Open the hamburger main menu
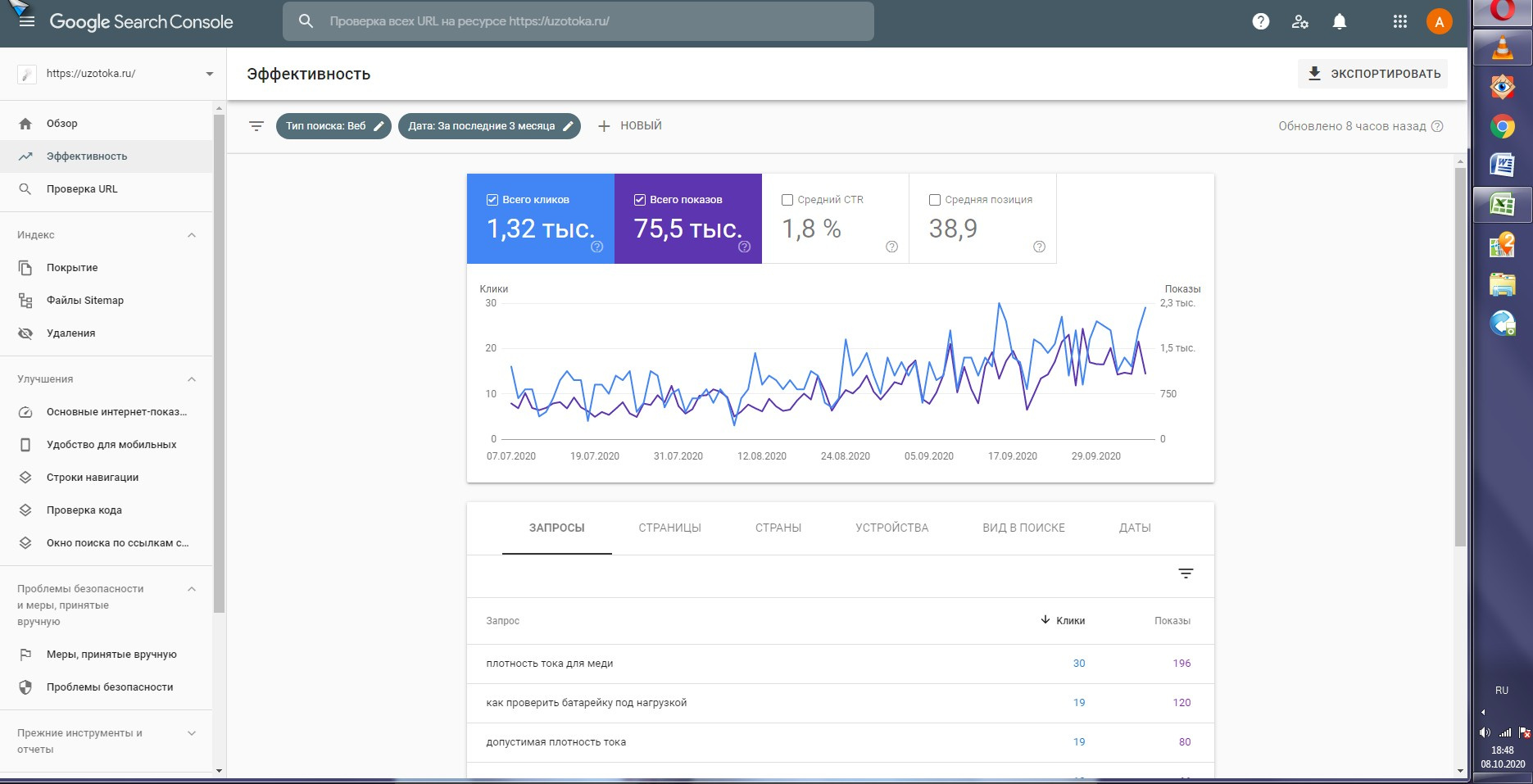Screen dimensions: 1533x784 (26, 22)
